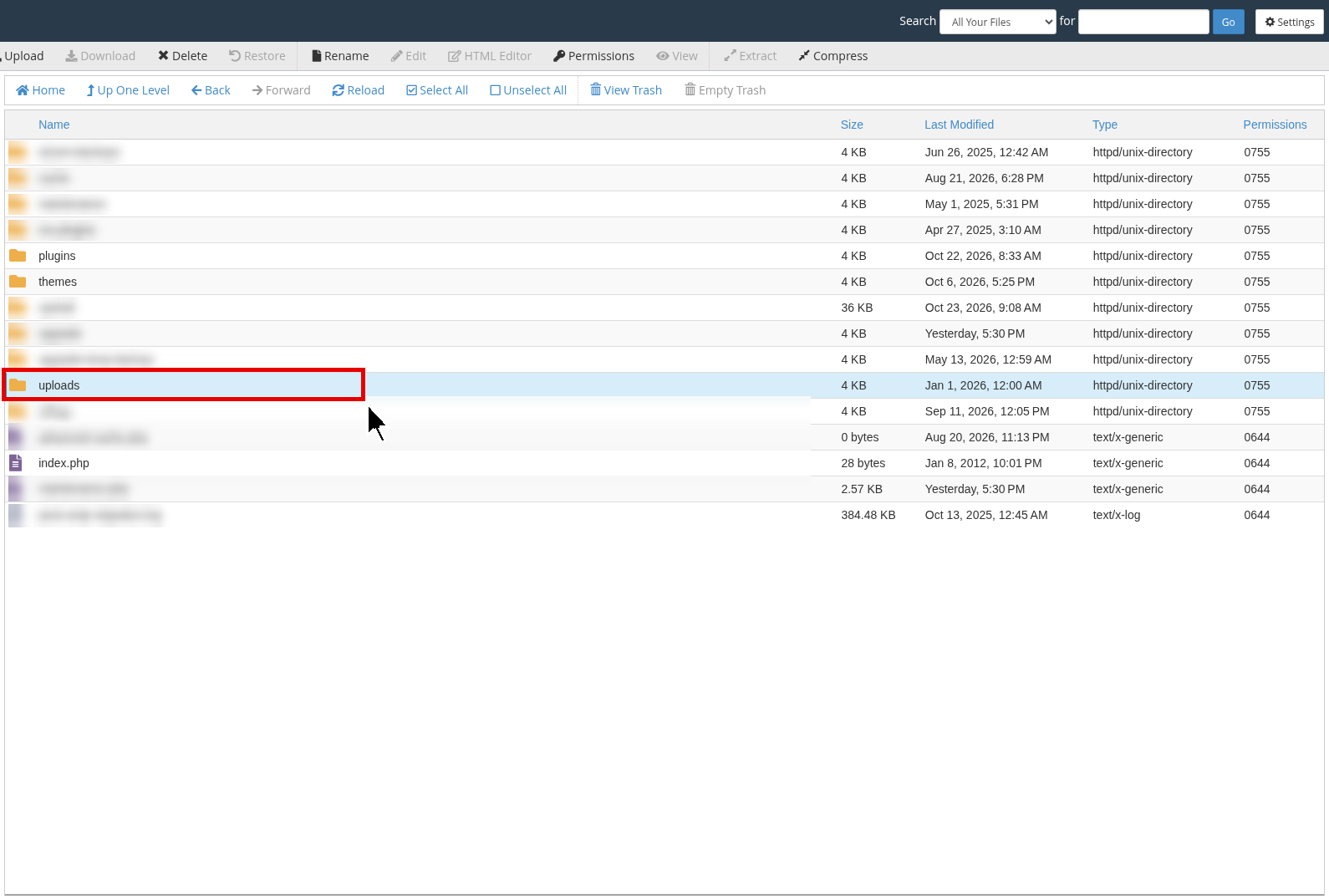Screen dimensions: 1329x896
Task: Sort by Permissions column
Action: (1275, 125)
